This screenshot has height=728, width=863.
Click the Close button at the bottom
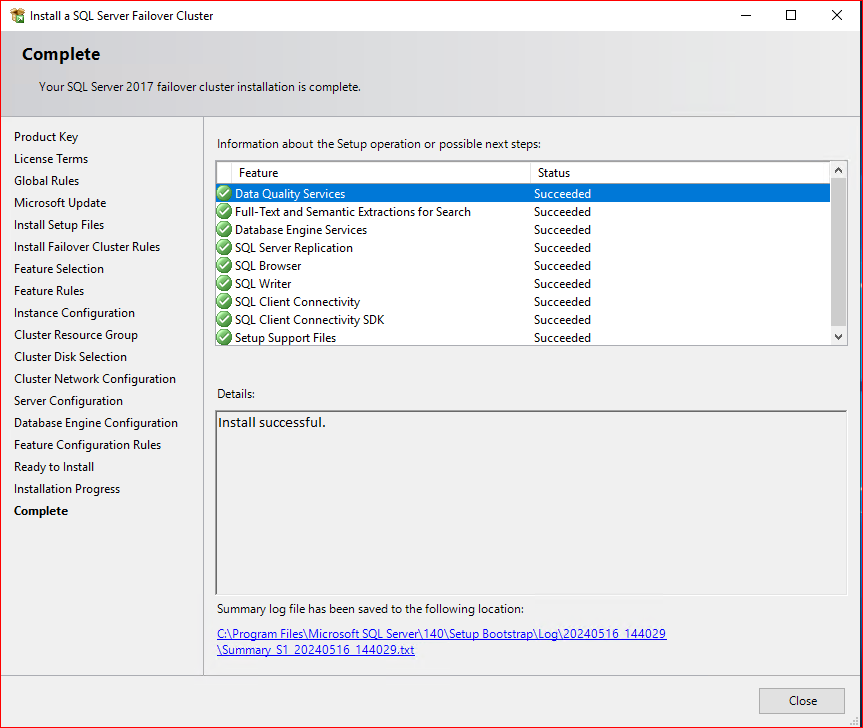coord(802,700)
